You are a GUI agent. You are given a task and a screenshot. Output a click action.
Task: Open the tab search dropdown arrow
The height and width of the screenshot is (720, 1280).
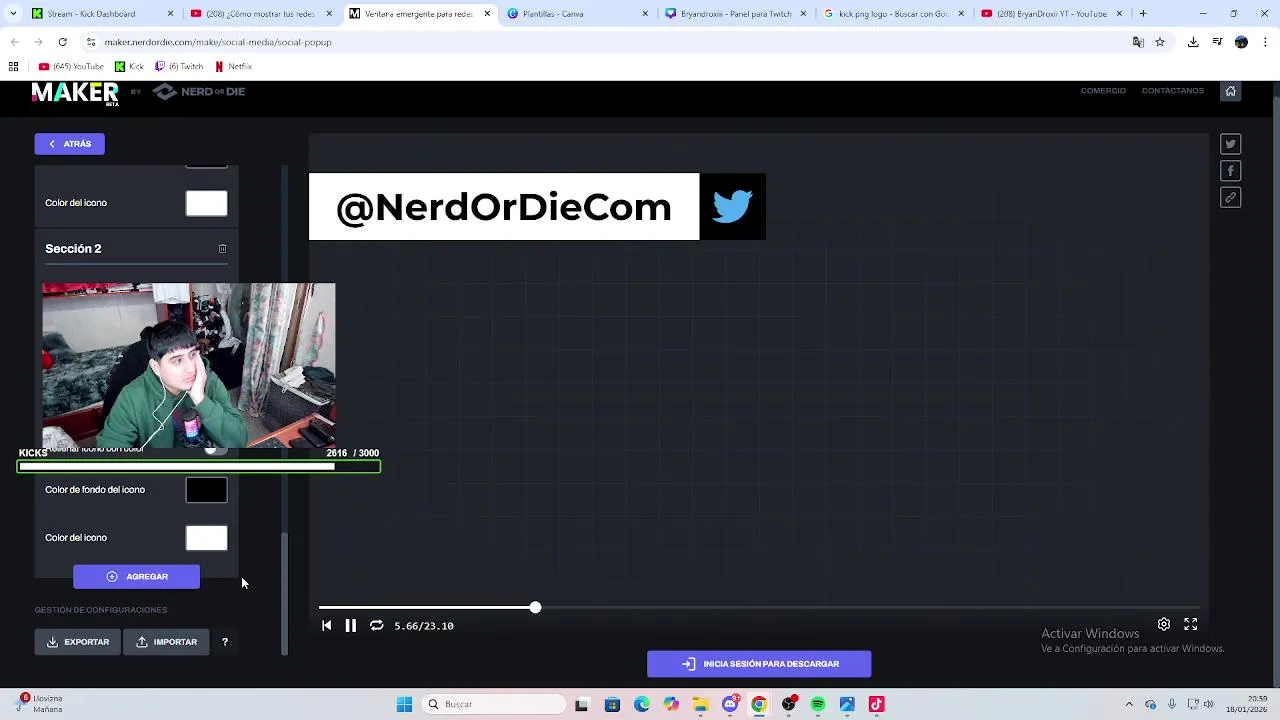[14, 14]
